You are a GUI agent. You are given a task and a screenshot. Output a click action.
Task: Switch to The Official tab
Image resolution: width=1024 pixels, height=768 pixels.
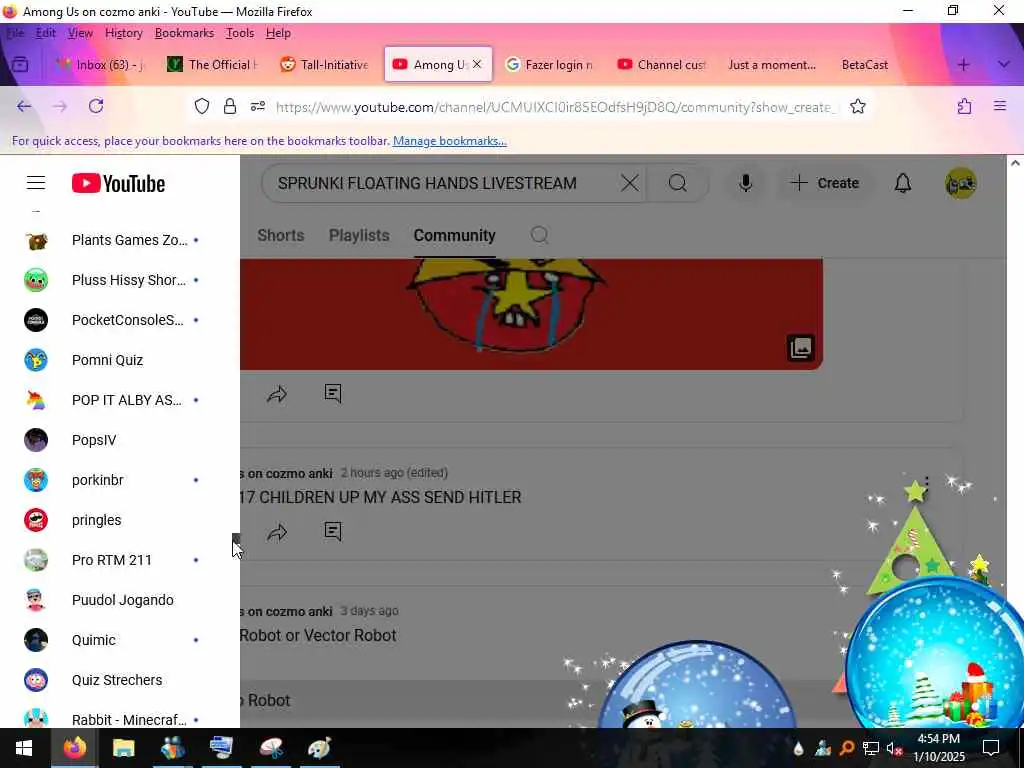coord(212,64)
